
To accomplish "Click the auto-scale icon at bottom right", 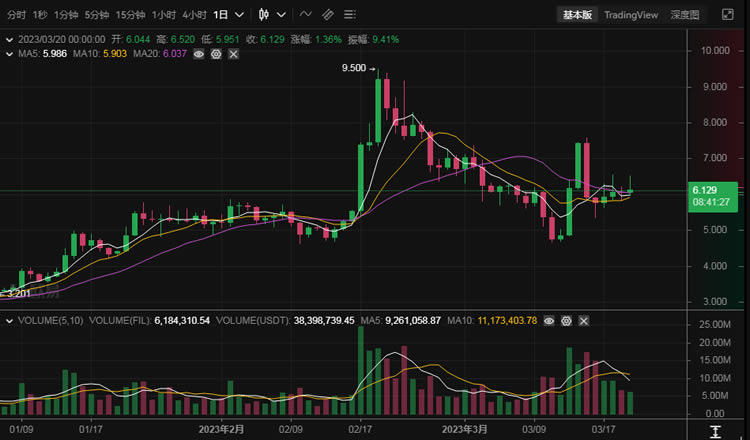I will tap(716, 432).
